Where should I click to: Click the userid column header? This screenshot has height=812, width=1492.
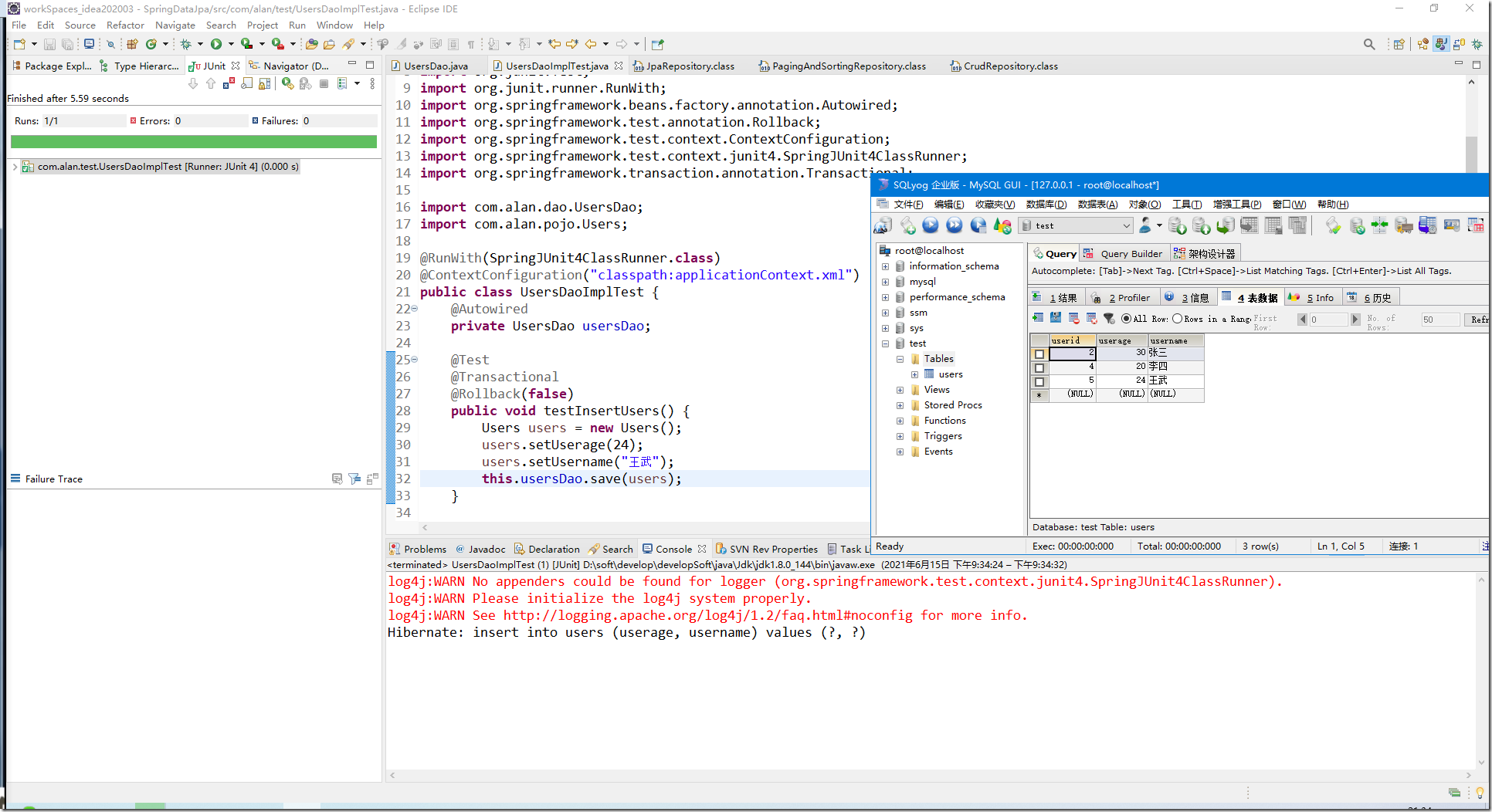point(1071,340)
